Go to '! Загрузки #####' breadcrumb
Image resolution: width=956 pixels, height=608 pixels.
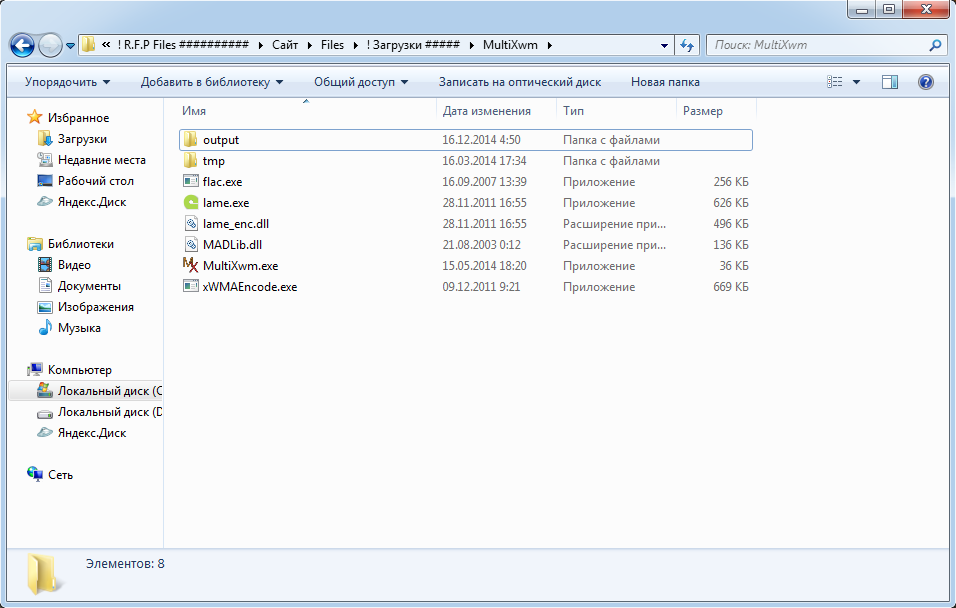coord(413,45)
